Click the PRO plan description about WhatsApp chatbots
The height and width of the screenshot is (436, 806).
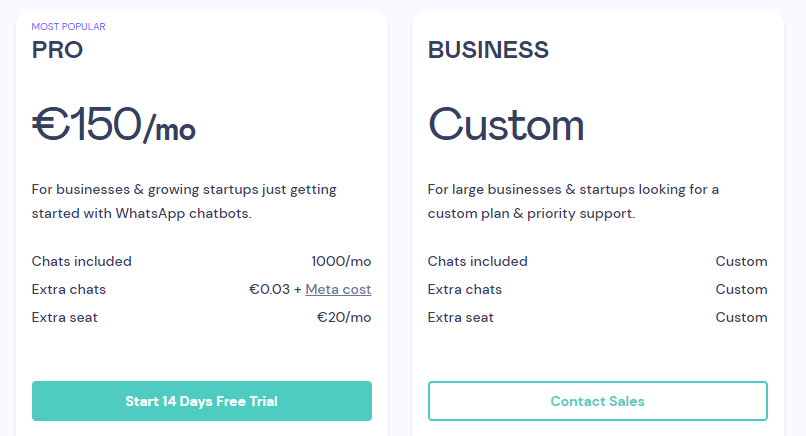coord(184,201)
